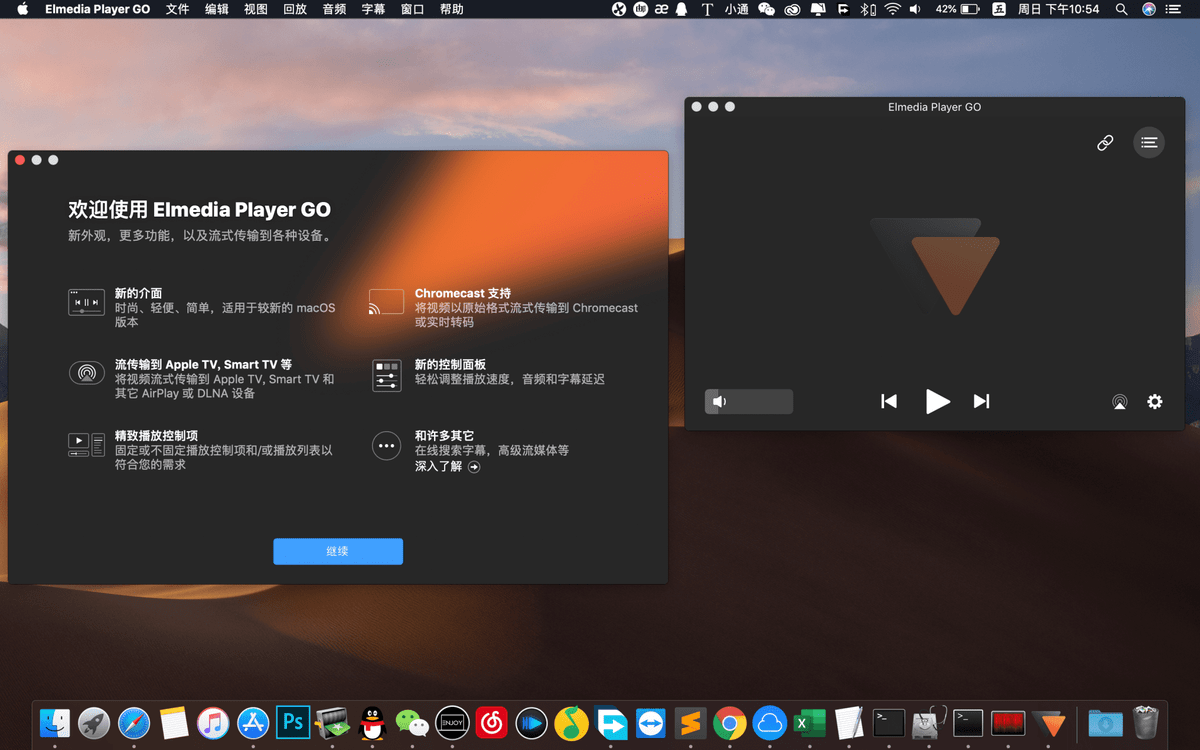Skip to the previous track
1200x750 pixels.
[x=889, y=401]
